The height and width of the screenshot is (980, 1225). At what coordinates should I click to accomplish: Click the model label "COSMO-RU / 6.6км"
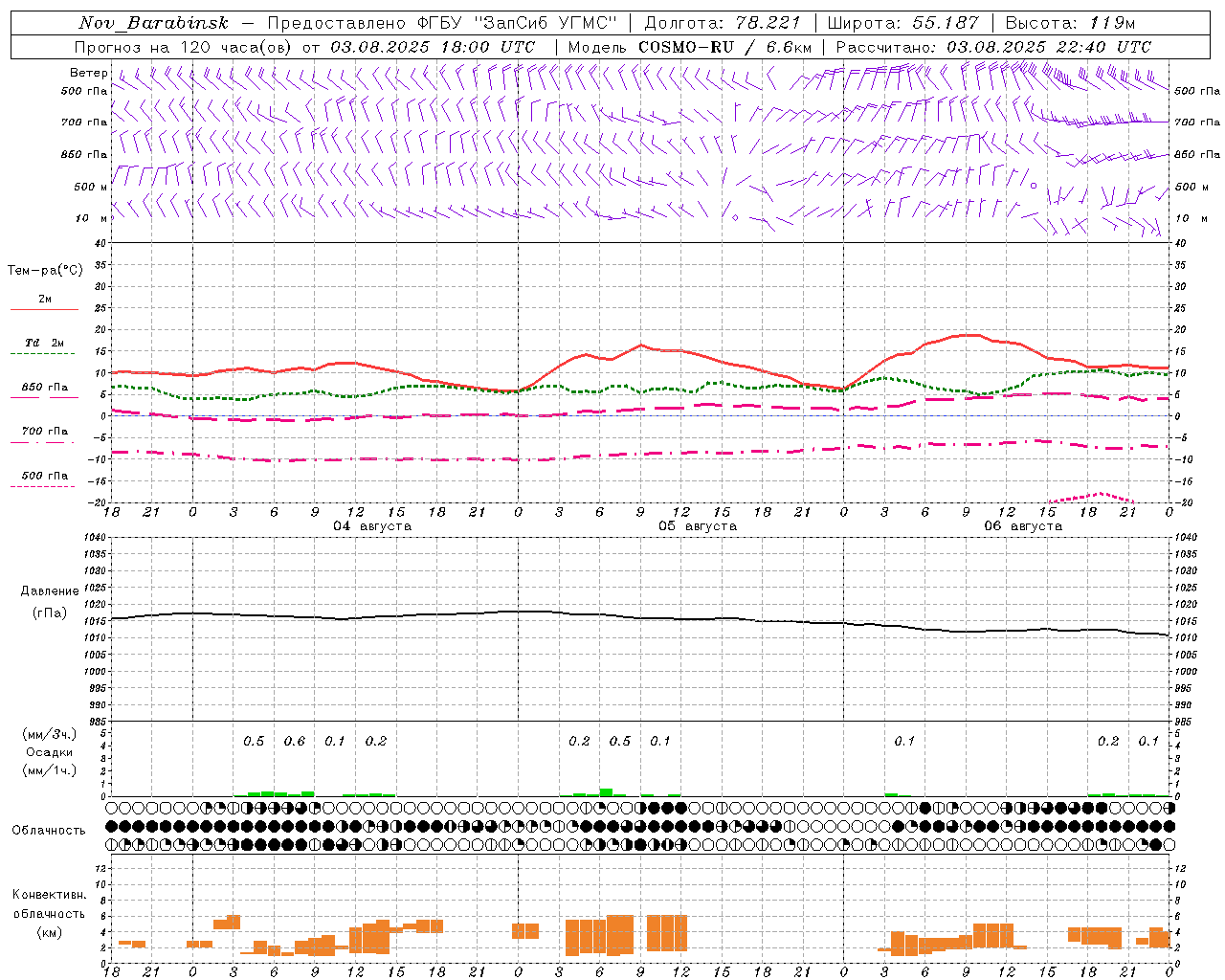(x=725, y=47)
